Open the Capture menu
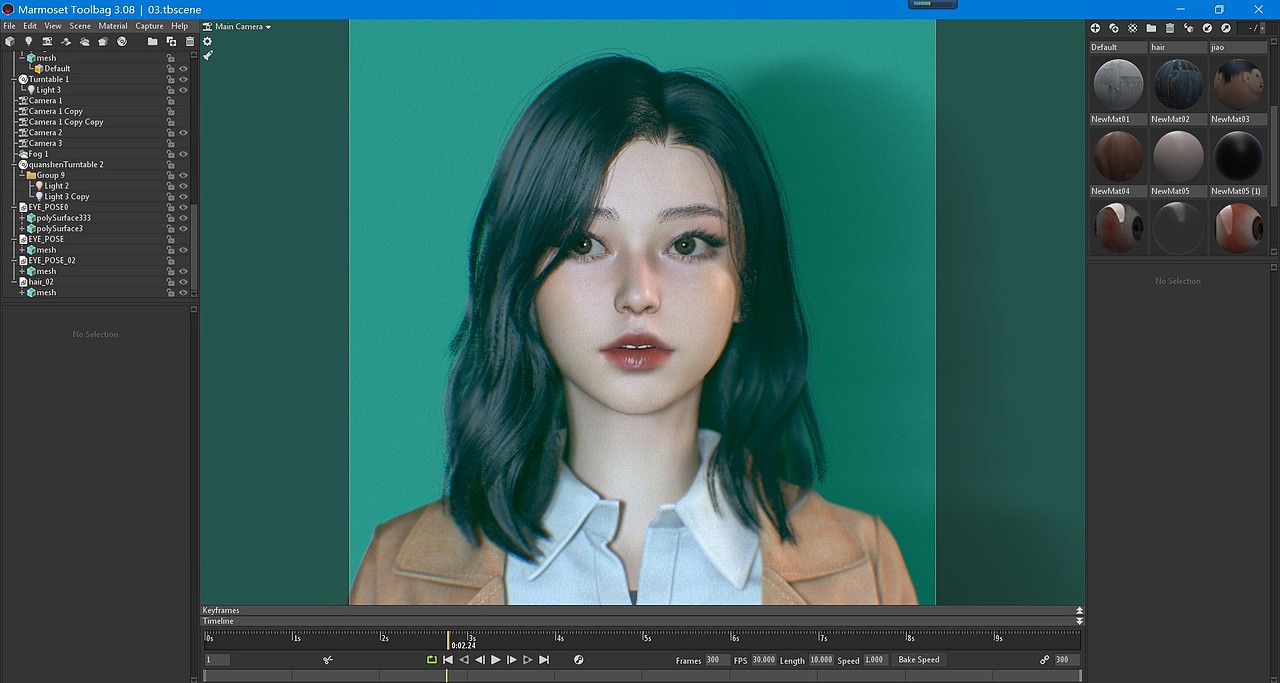 (149, 26)
